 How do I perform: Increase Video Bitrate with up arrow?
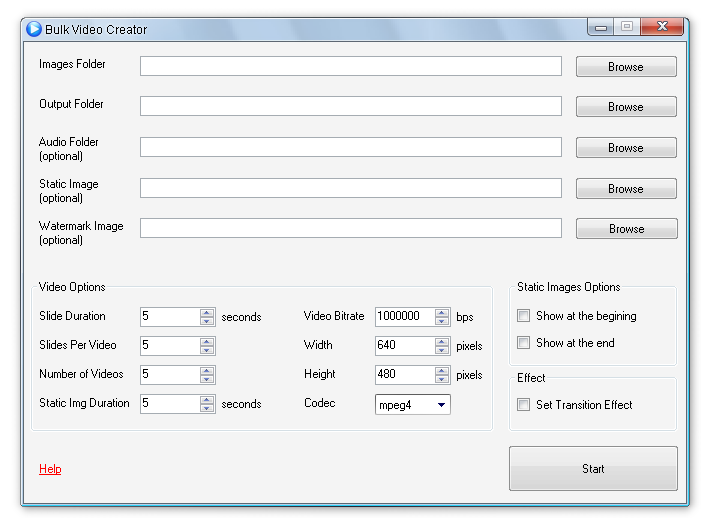442,312
